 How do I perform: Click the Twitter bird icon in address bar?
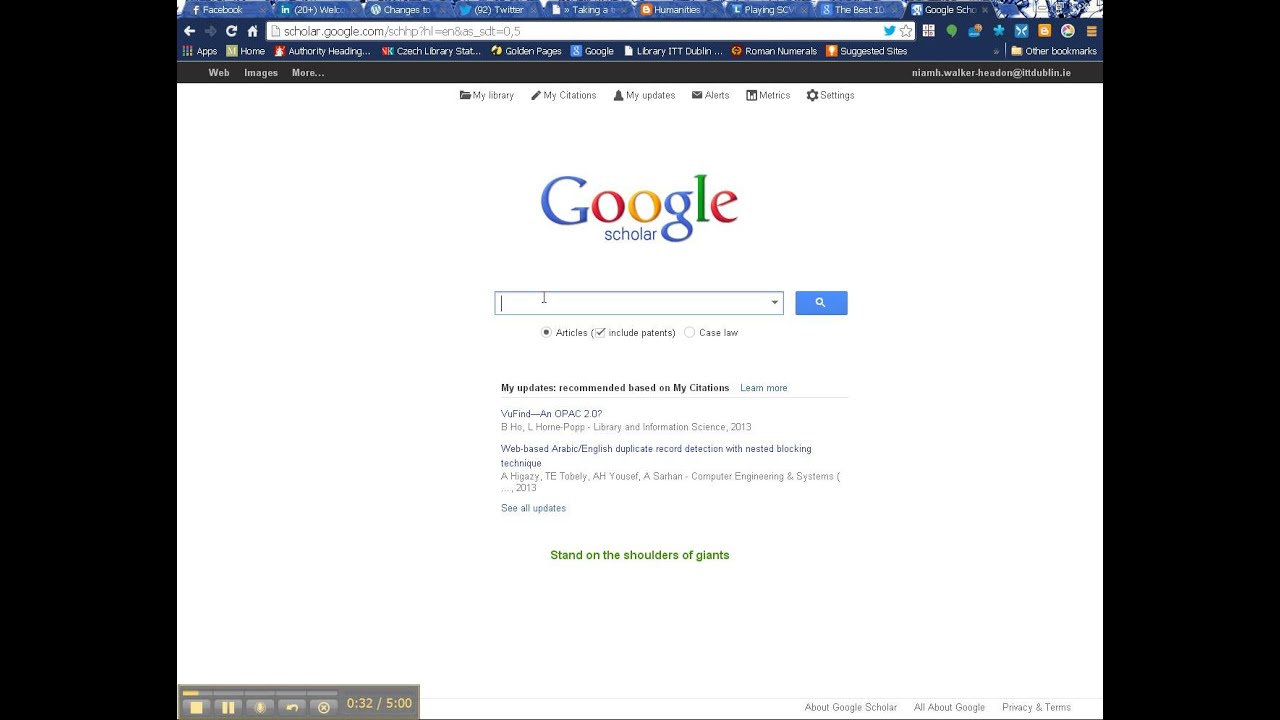click(x=889, y=31)
